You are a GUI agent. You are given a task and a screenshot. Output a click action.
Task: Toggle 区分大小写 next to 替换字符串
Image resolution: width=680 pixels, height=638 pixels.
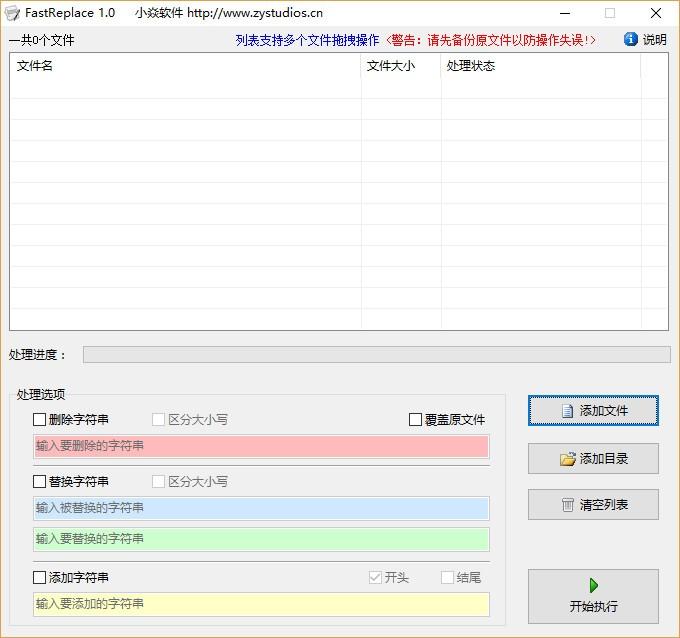[158, 481]
